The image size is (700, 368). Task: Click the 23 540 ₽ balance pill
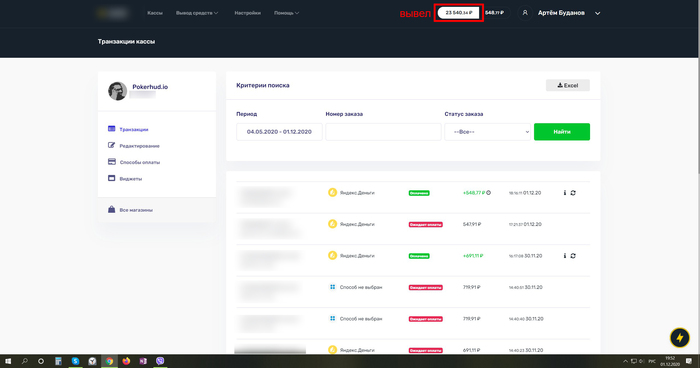[458, 13]
